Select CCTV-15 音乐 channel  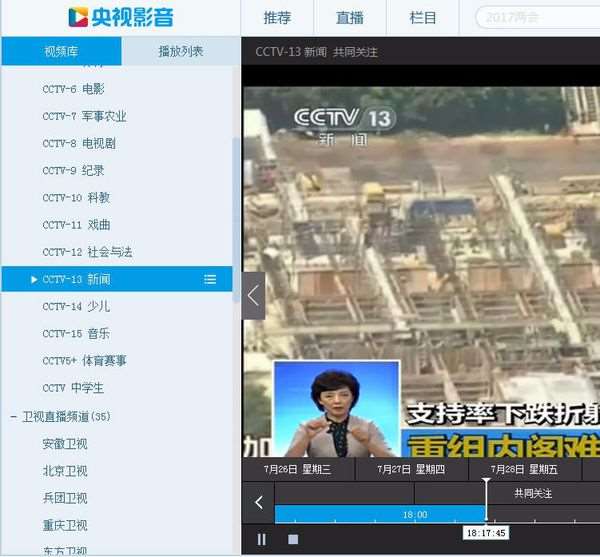click(76, 334)
